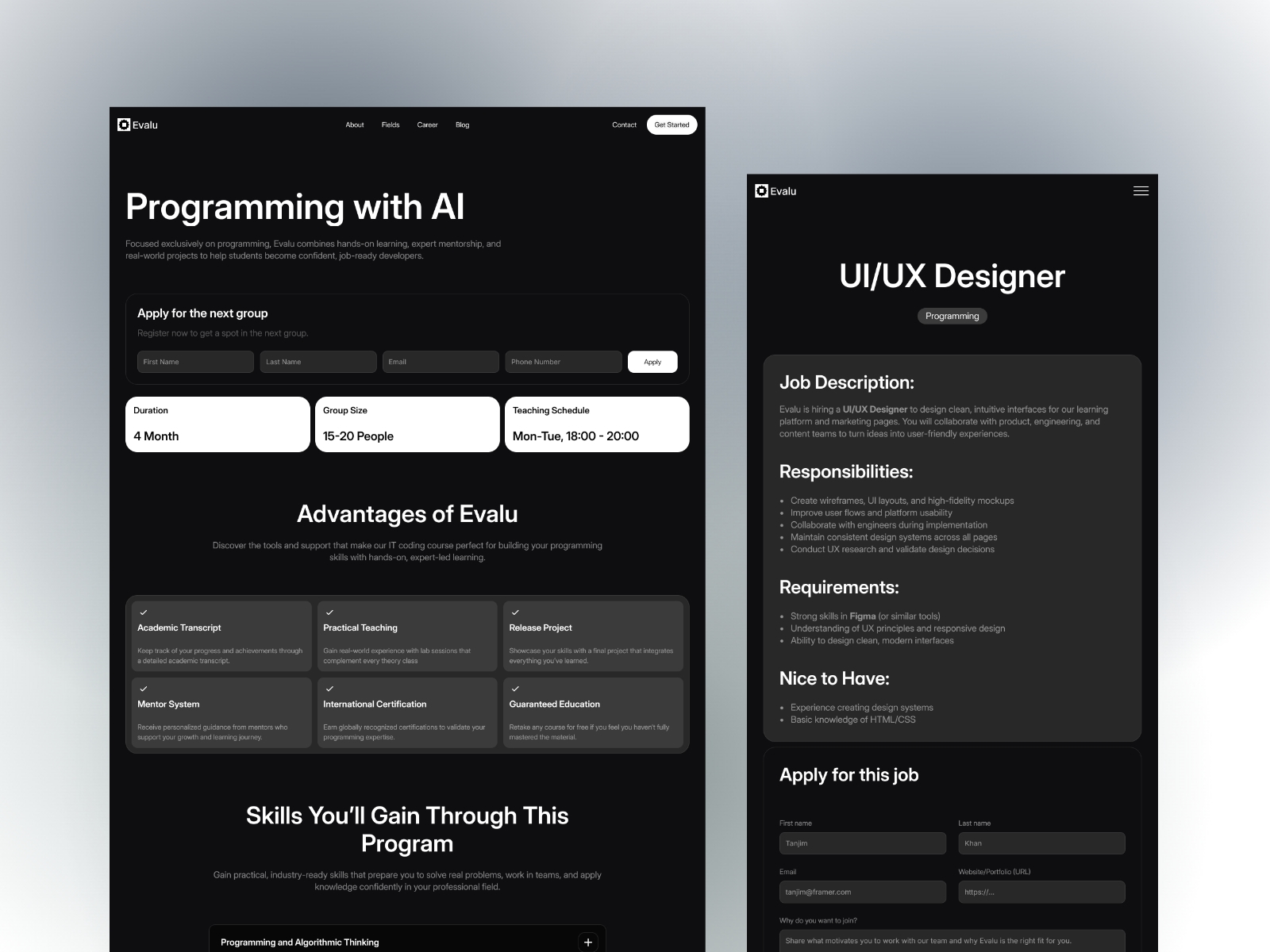This screenshot has height=952, width=1270.
Task: Open the Contact link in the navbar
Action: (625, 125)
